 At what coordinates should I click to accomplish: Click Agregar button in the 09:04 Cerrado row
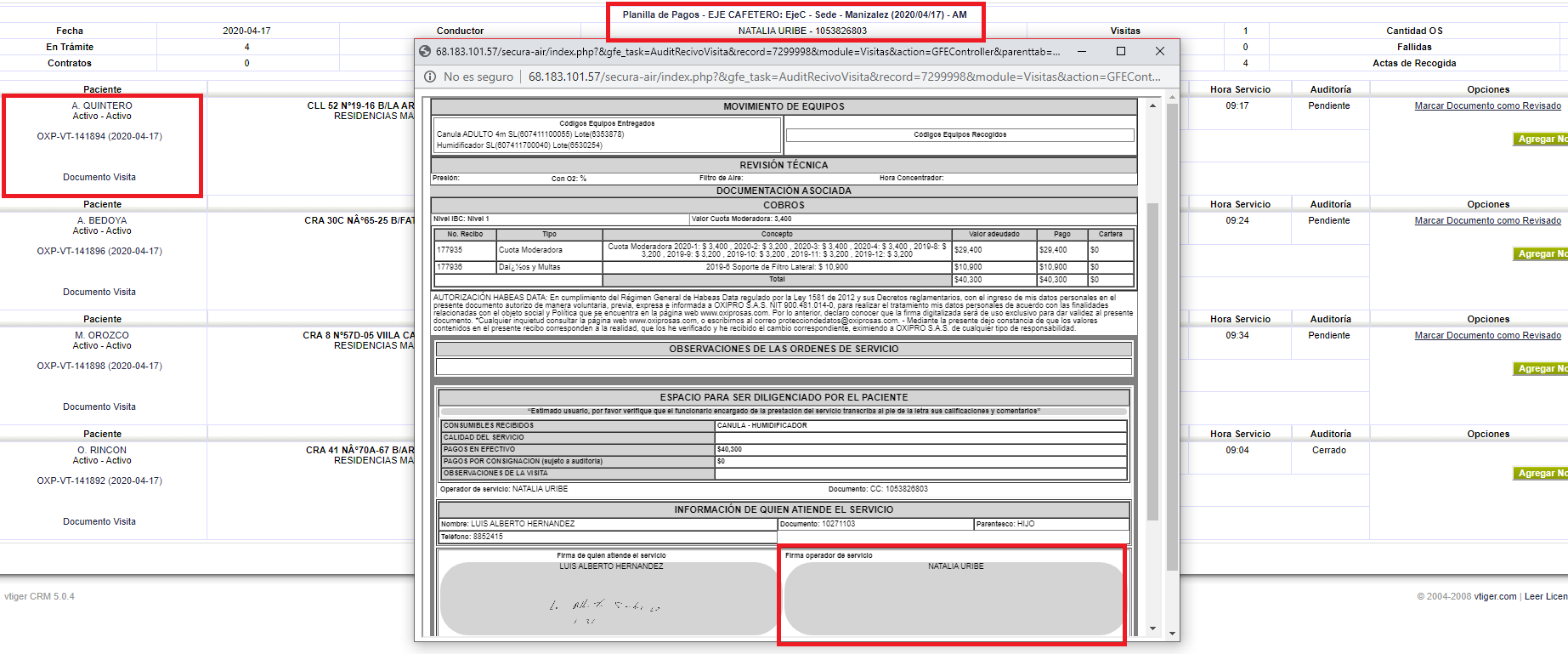tap(1540, 473)
